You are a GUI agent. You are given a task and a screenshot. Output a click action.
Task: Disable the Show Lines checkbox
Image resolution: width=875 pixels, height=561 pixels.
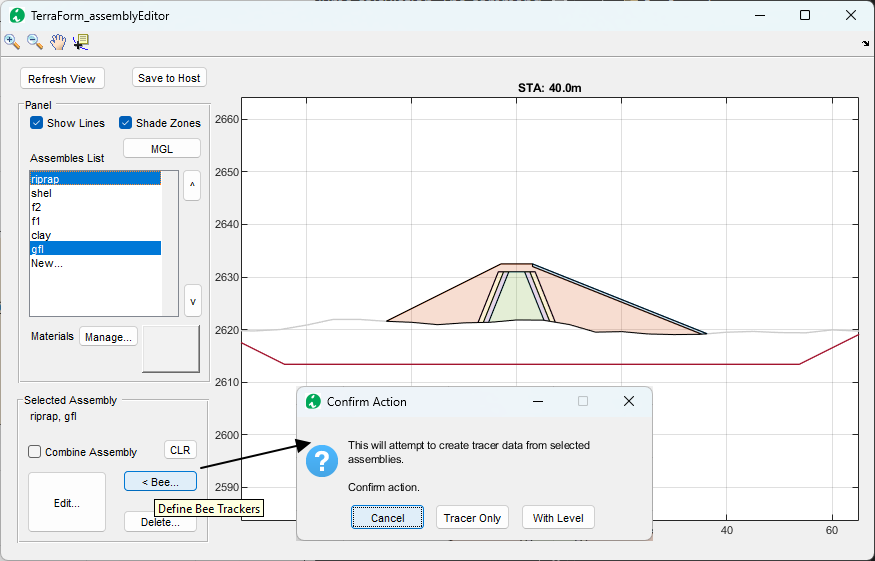[38, 123]
